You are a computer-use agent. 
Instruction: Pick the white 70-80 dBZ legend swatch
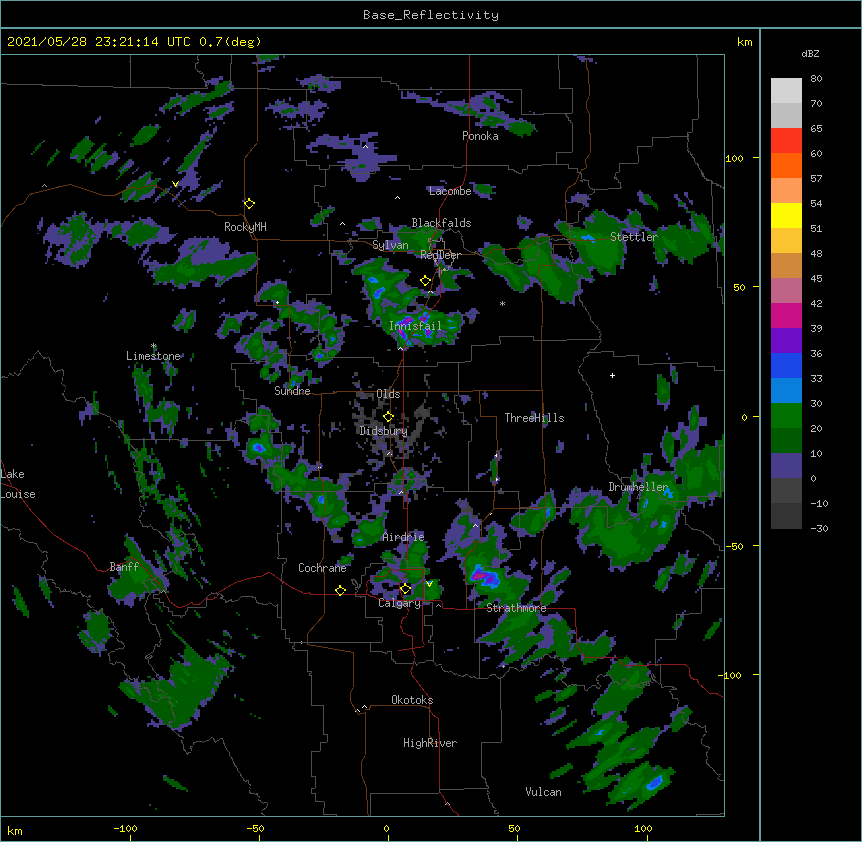point(786,91)
